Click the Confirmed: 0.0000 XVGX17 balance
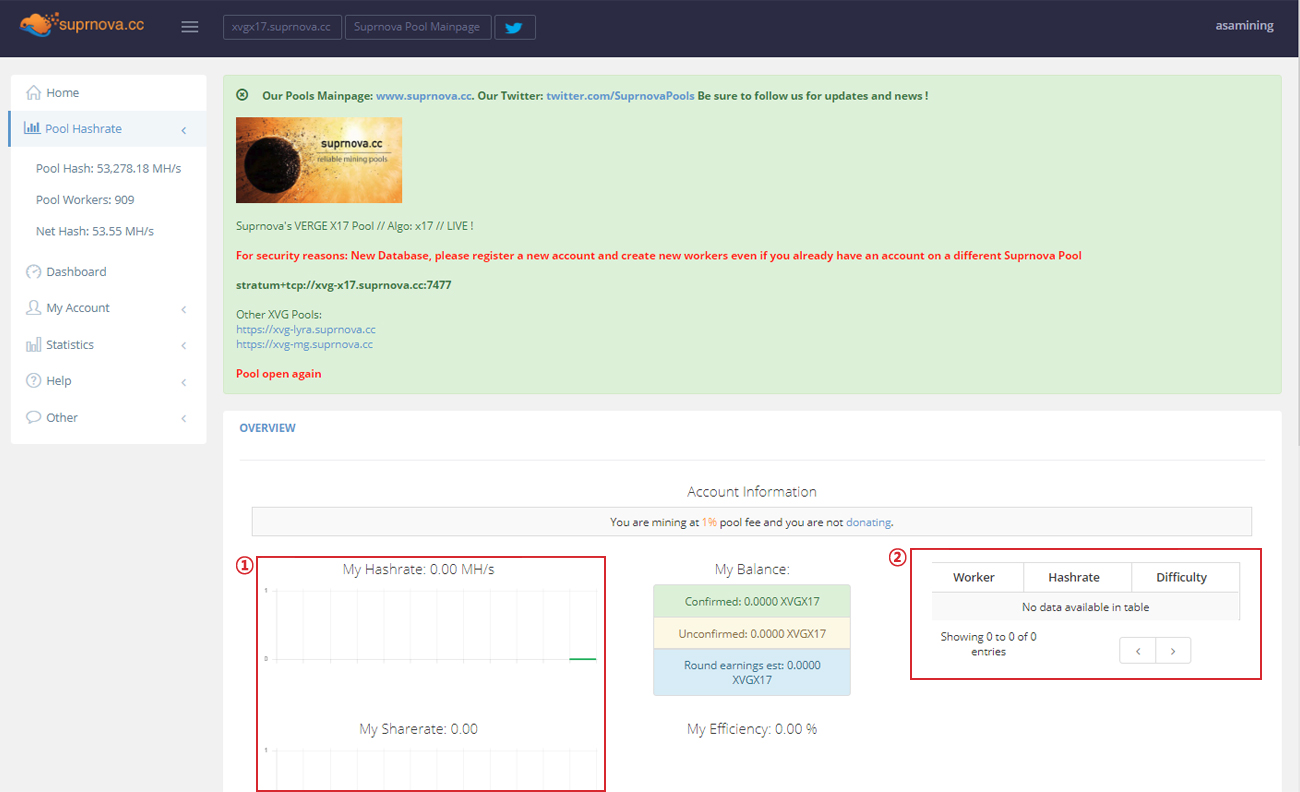Screen dimensions: 1300x792 752,602
